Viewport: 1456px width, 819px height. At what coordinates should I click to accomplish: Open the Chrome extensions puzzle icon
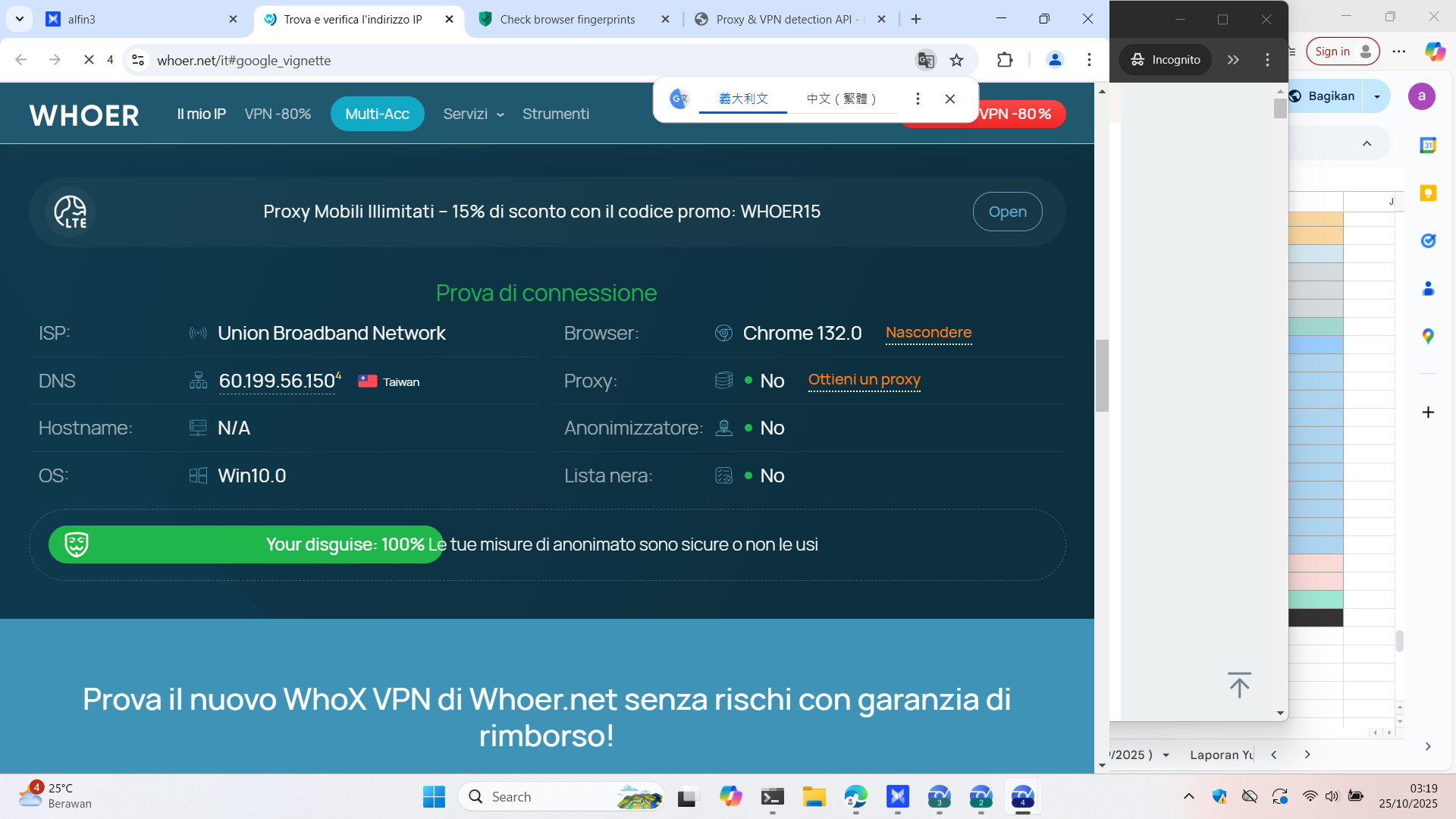pyautogui.click(x=1005, y=60)
